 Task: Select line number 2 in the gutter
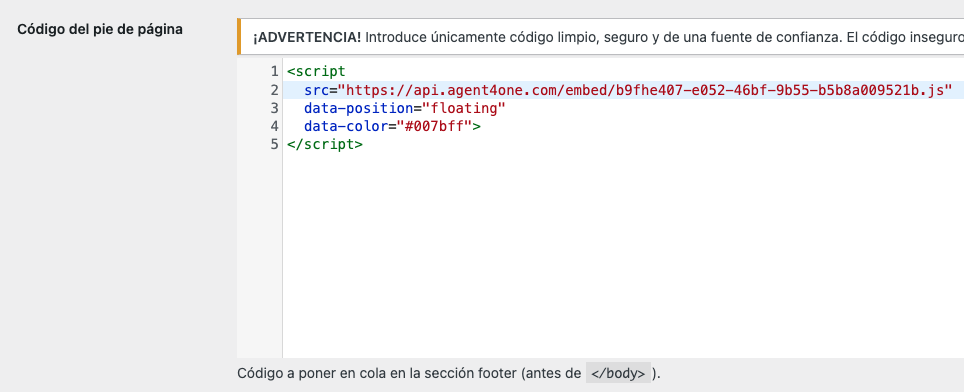coord(274,90)
